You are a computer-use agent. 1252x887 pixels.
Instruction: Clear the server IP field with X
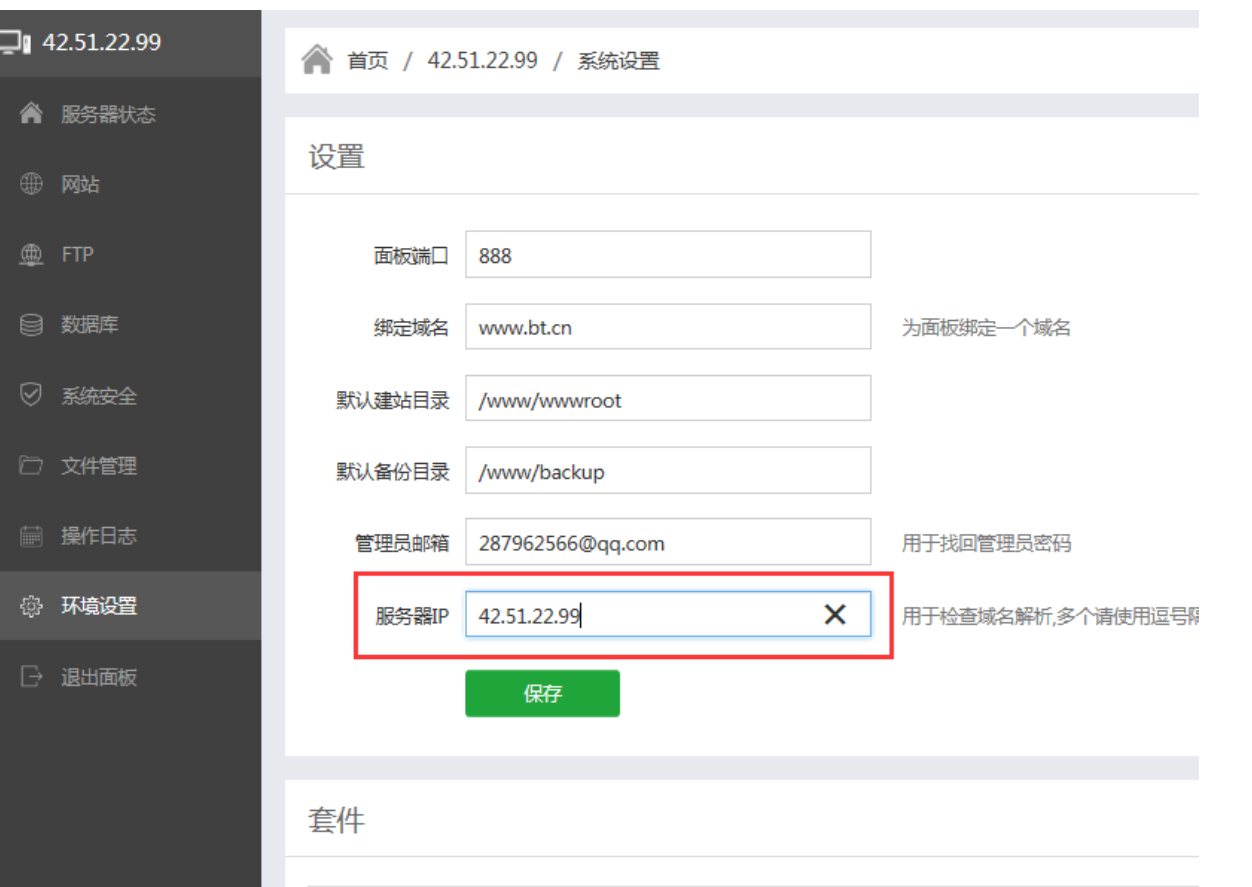(x=834, y=615)
